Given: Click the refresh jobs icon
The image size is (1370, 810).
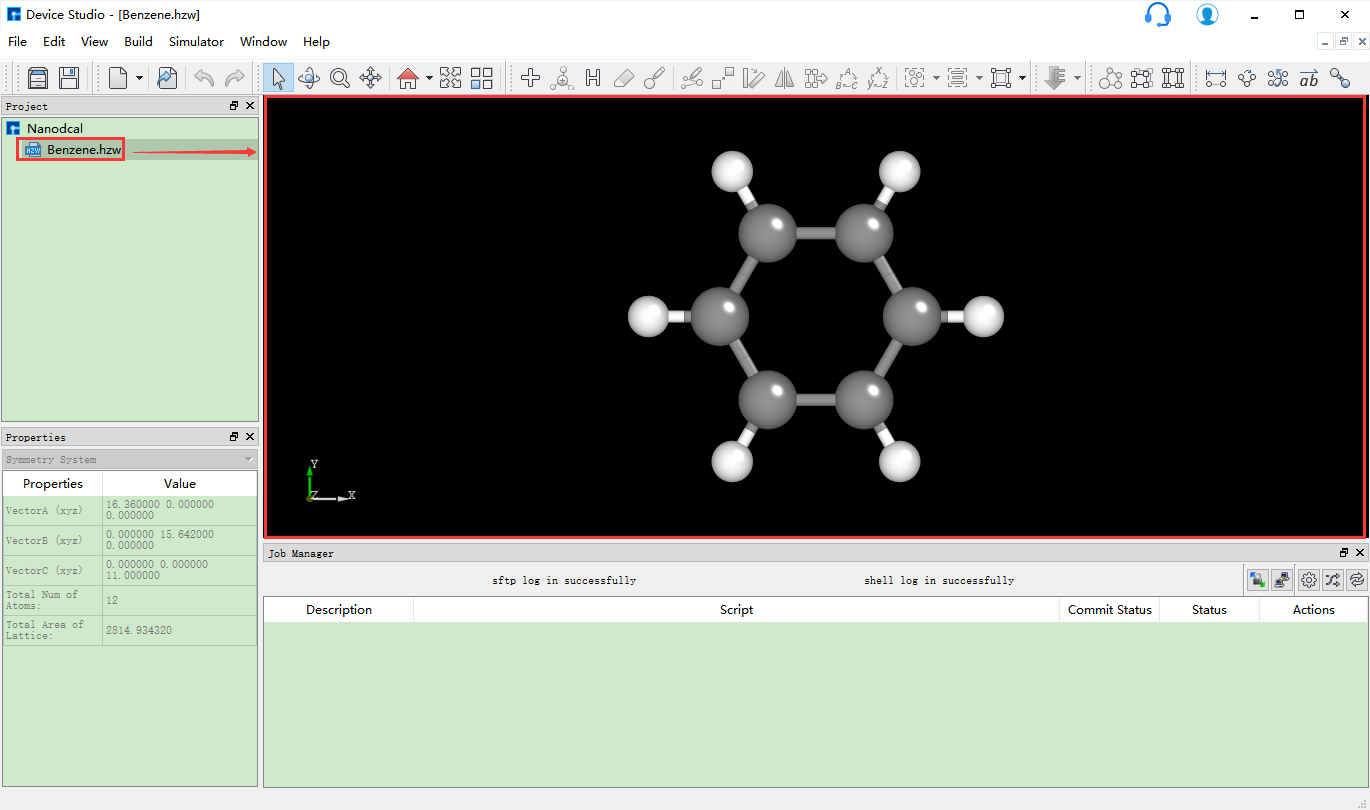Looking at the screenshot, I should (1356, 579).
